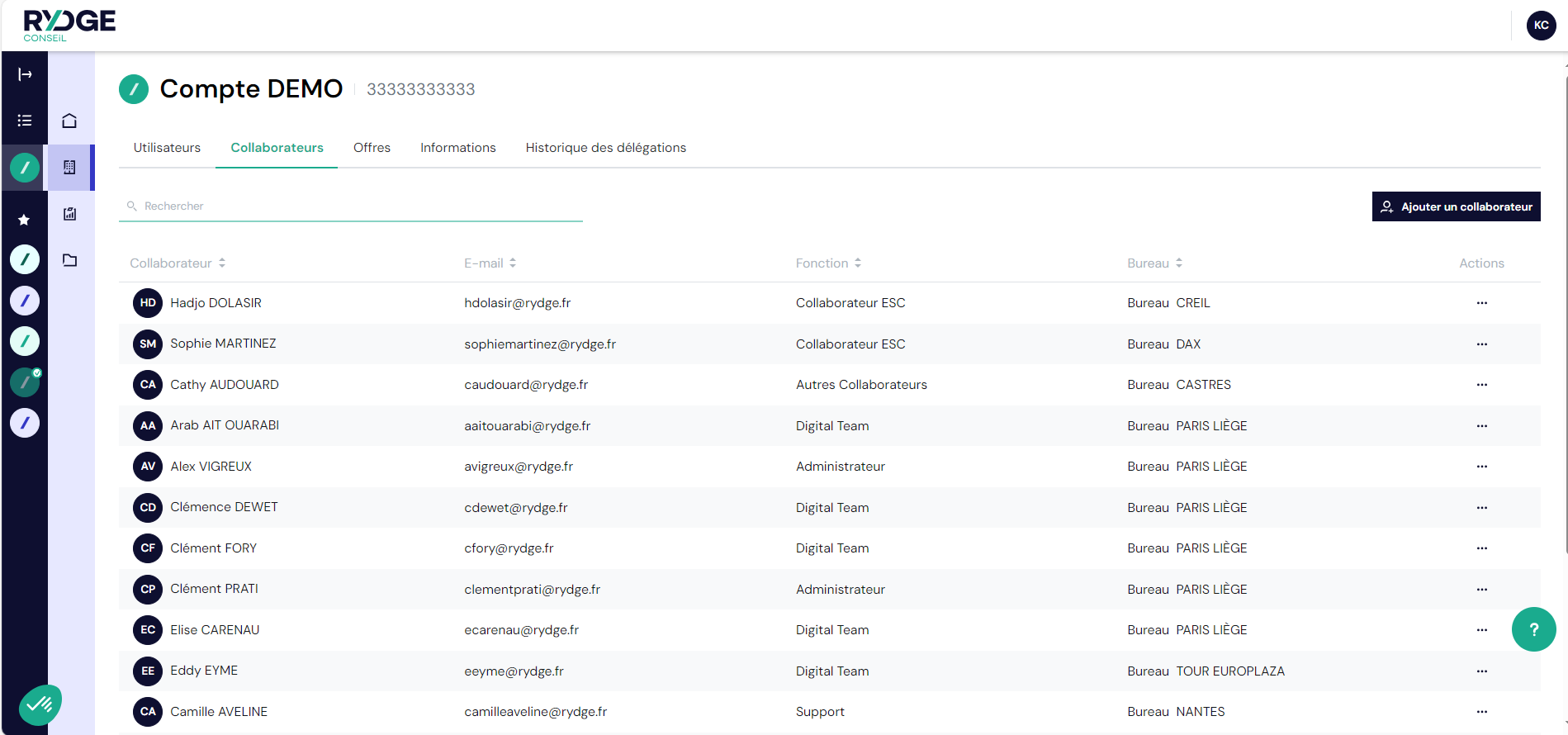Open the list view icon in sidebar
Image resolution: width=1568 pixels, height=735 pixels.
[25, 121]
